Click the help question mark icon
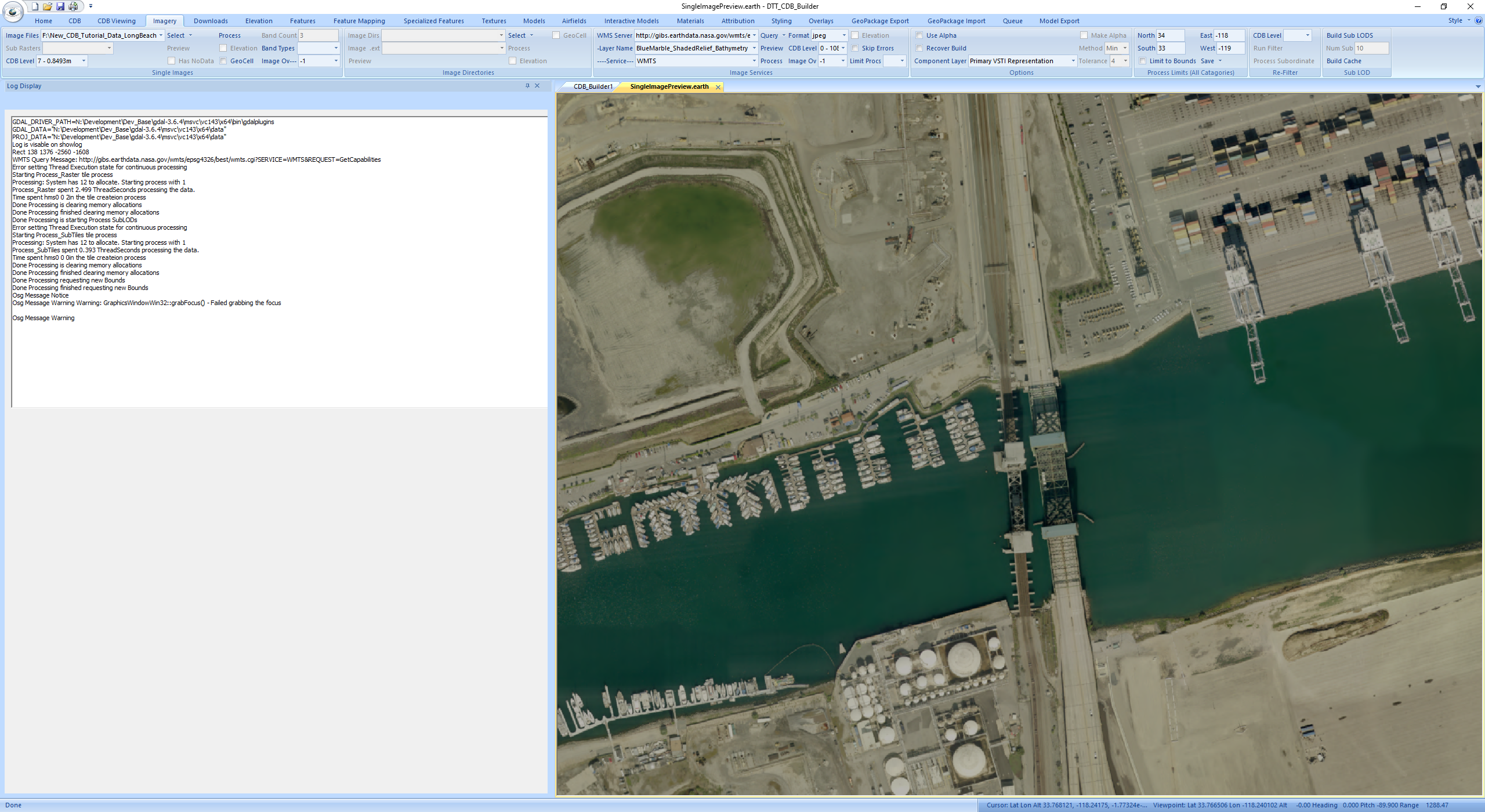The width and height of the screenshot is (1485, 812). tap(1479, 20)
